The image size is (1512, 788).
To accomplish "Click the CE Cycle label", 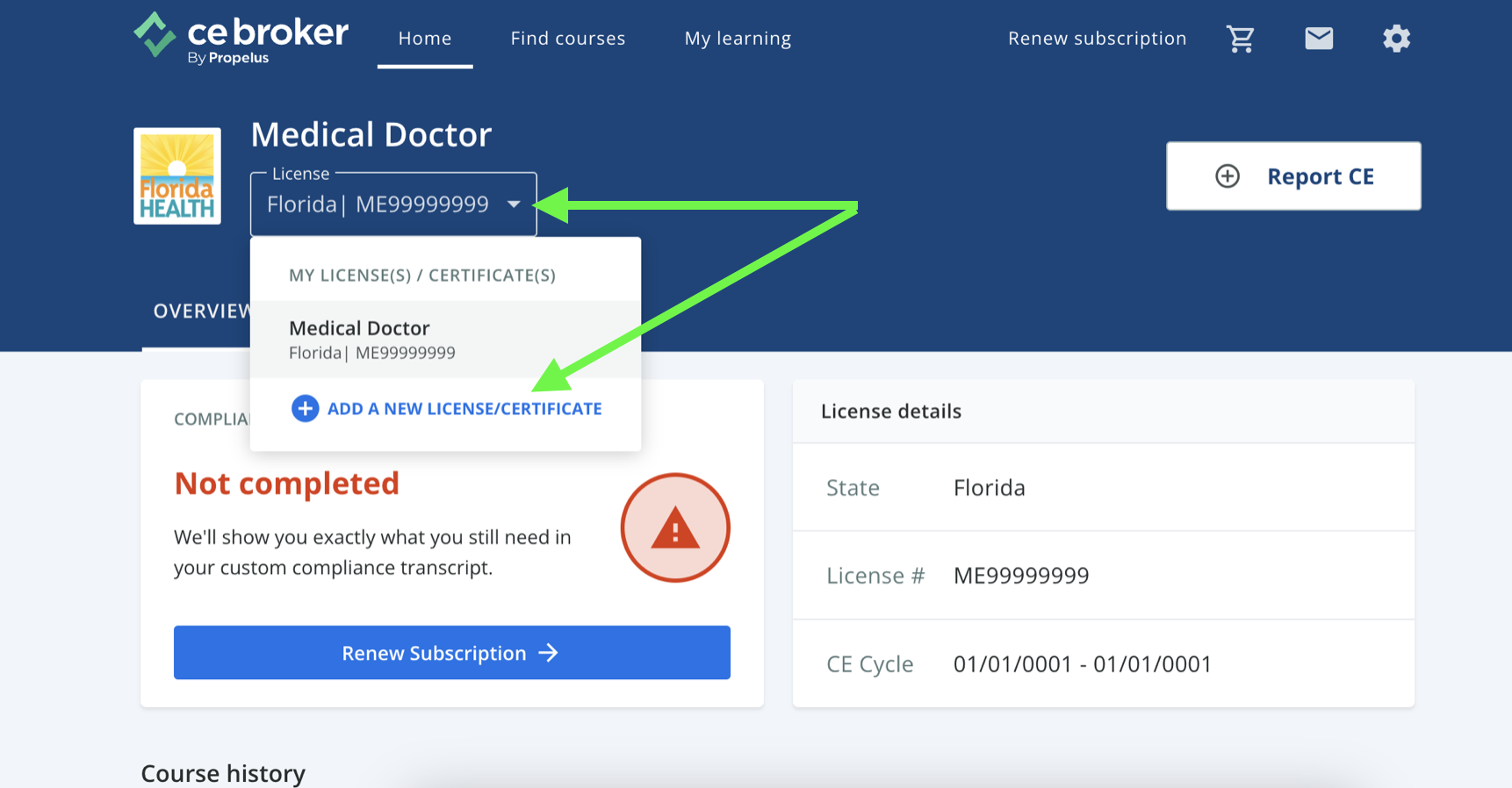I will coord(869,664).
